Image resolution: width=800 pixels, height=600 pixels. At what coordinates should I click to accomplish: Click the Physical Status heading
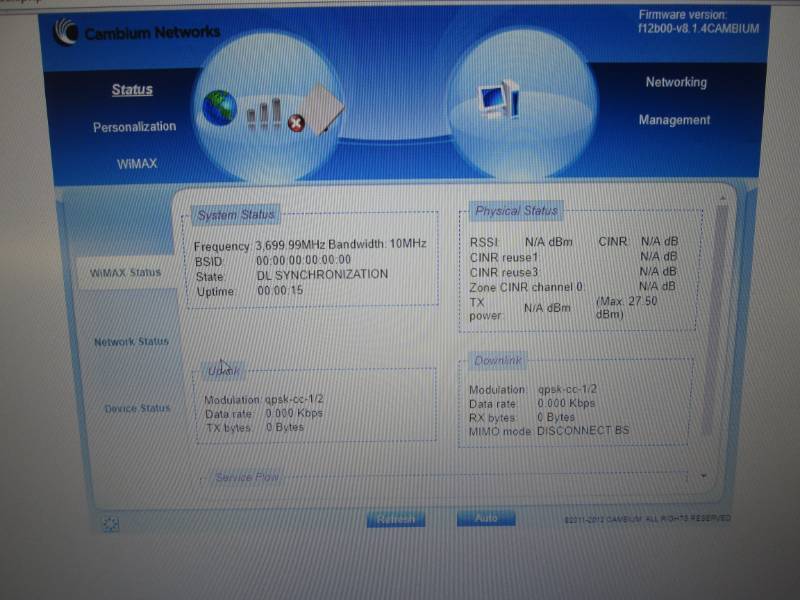coord(516,211)
